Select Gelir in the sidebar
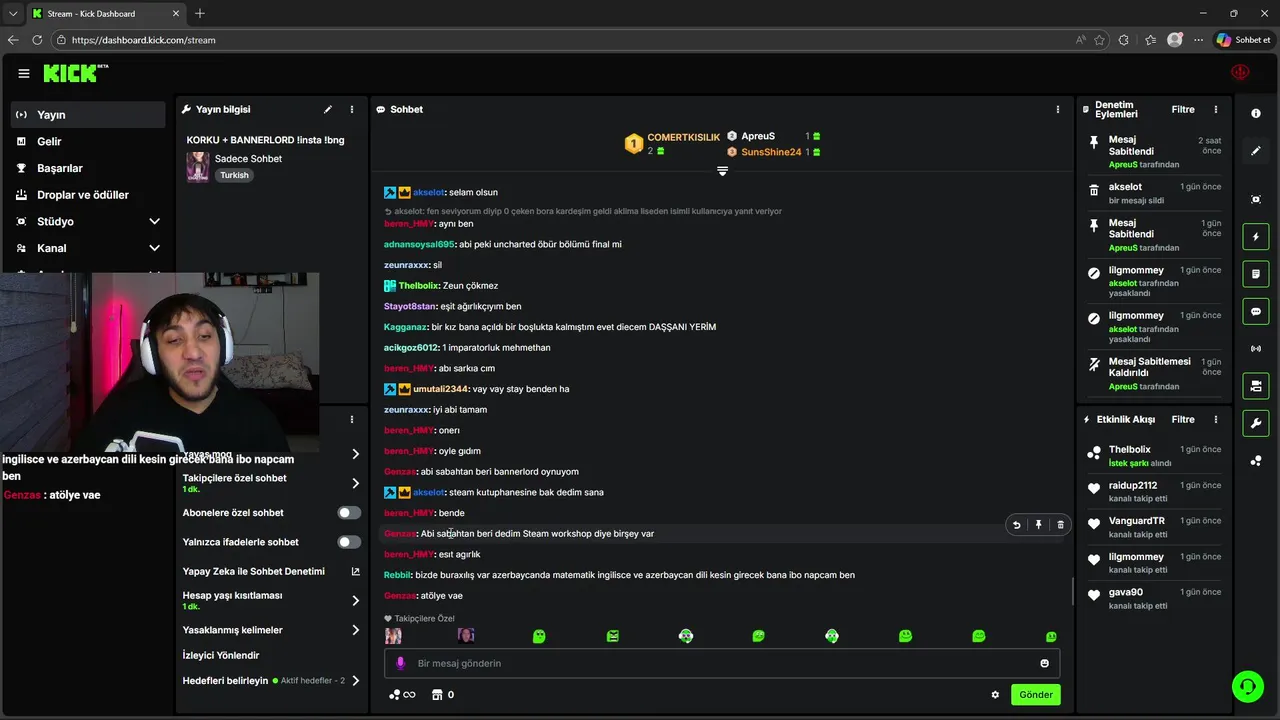 88,141
